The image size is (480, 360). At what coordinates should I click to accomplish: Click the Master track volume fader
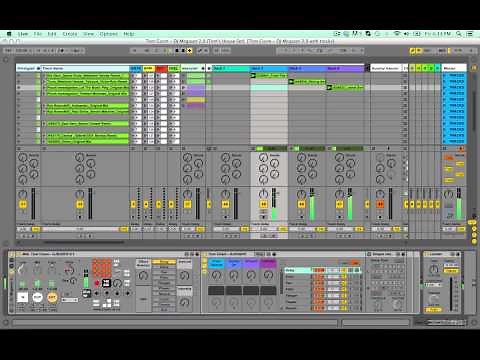459,204
